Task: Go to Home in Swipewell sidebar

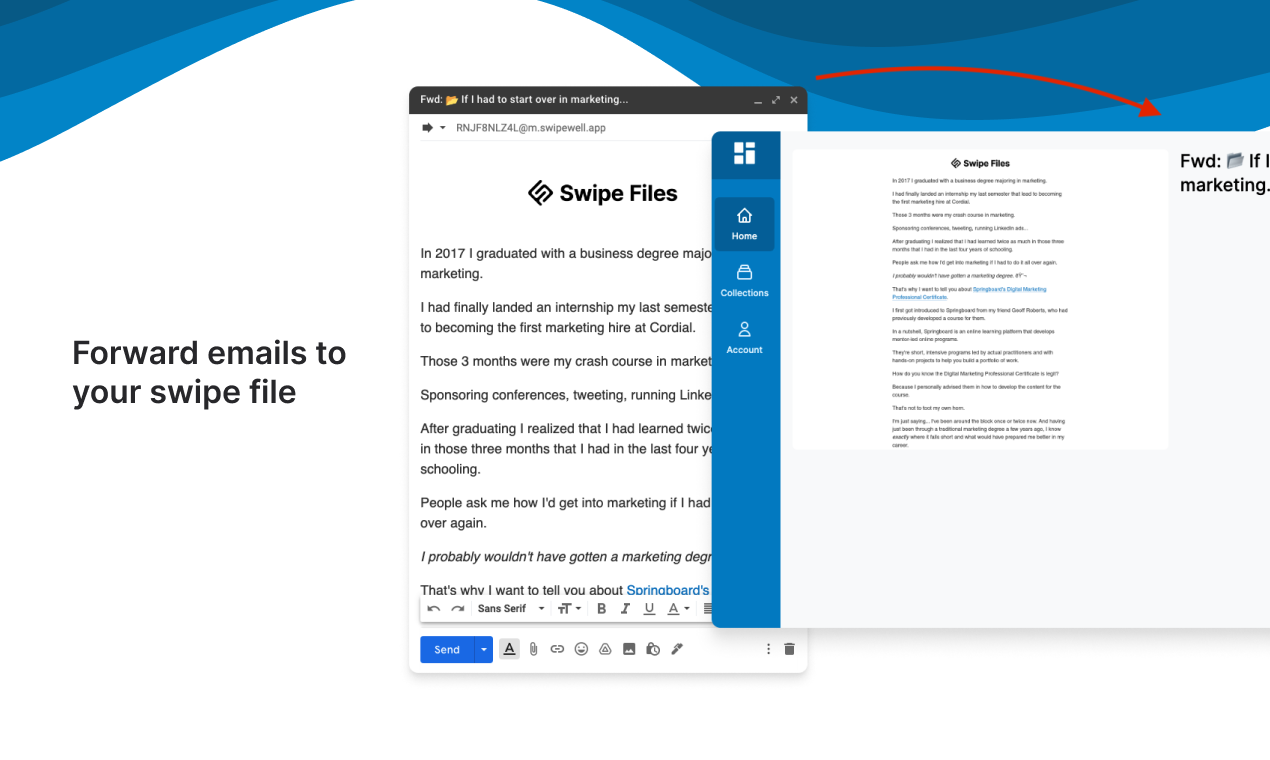Action: tap(744, 224)
